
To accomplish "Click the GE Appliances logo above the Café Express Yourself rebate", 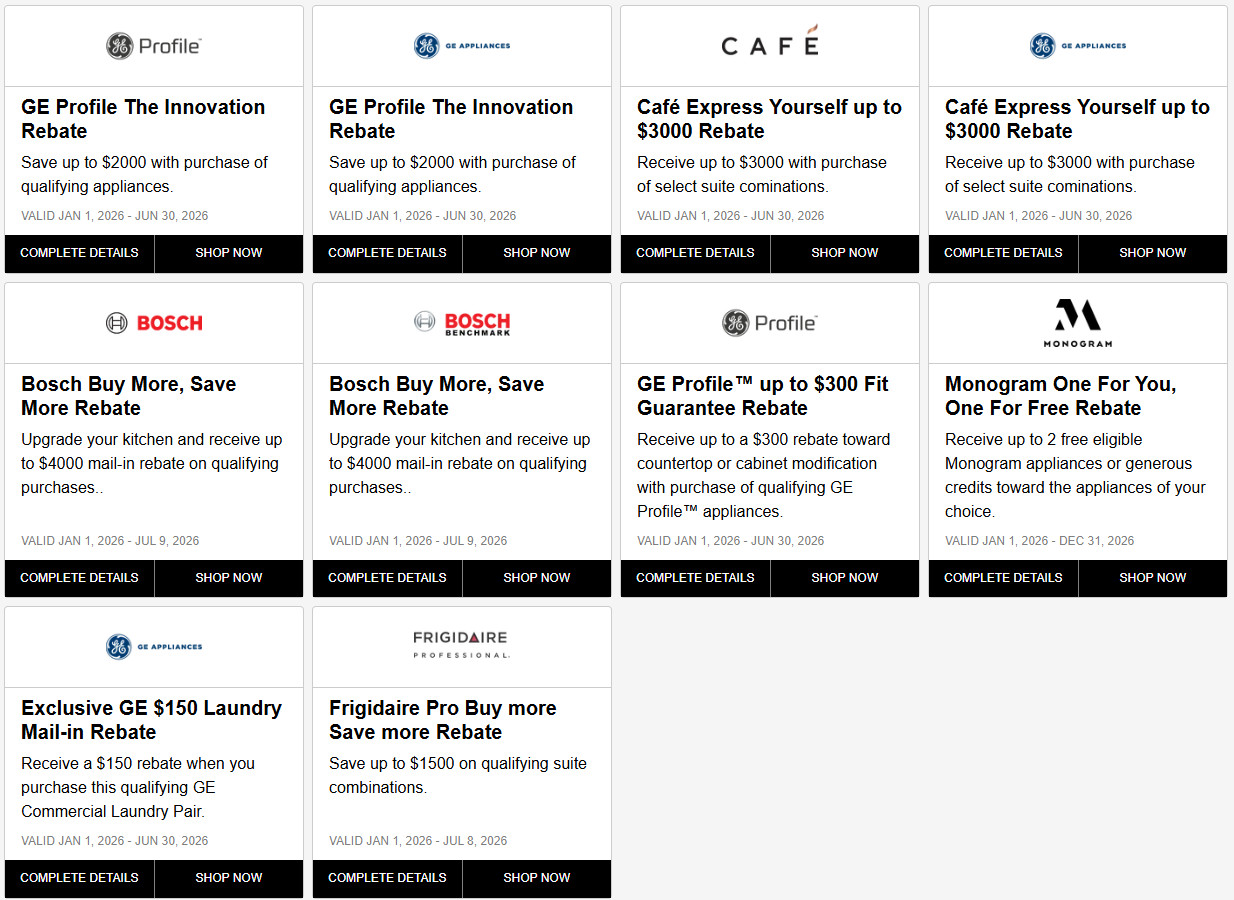I will tap(1078, 46).
